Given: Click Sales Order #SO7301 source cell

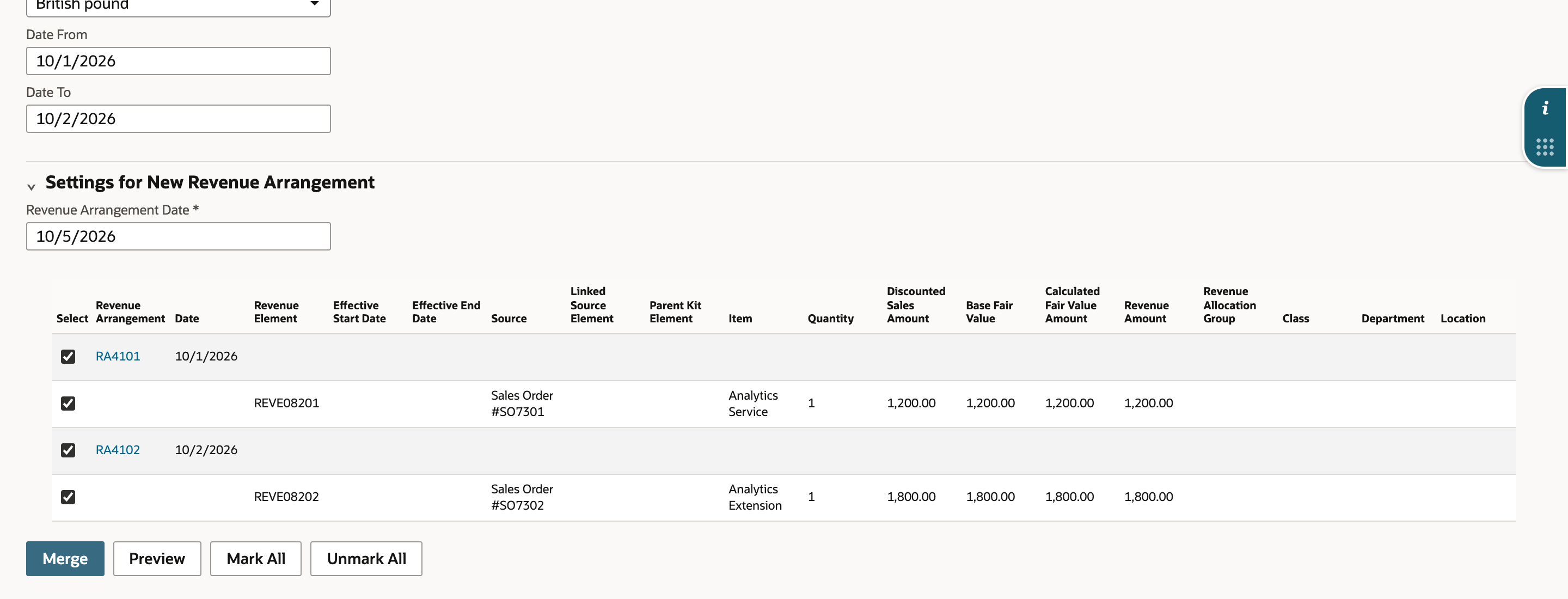Looking at the screenshot, I should click(522, 404).
